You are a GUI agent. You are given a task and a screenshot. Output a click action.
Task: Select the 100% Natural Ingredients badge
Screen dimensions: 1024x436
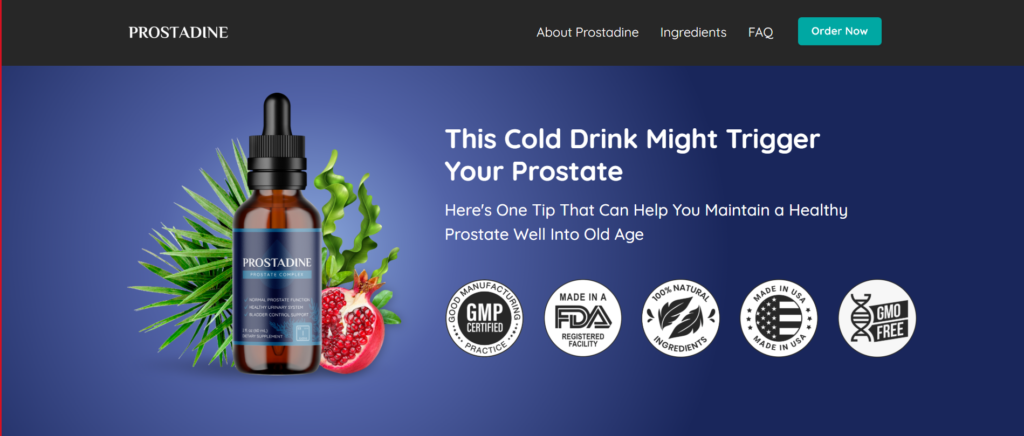tap(680, 318)
